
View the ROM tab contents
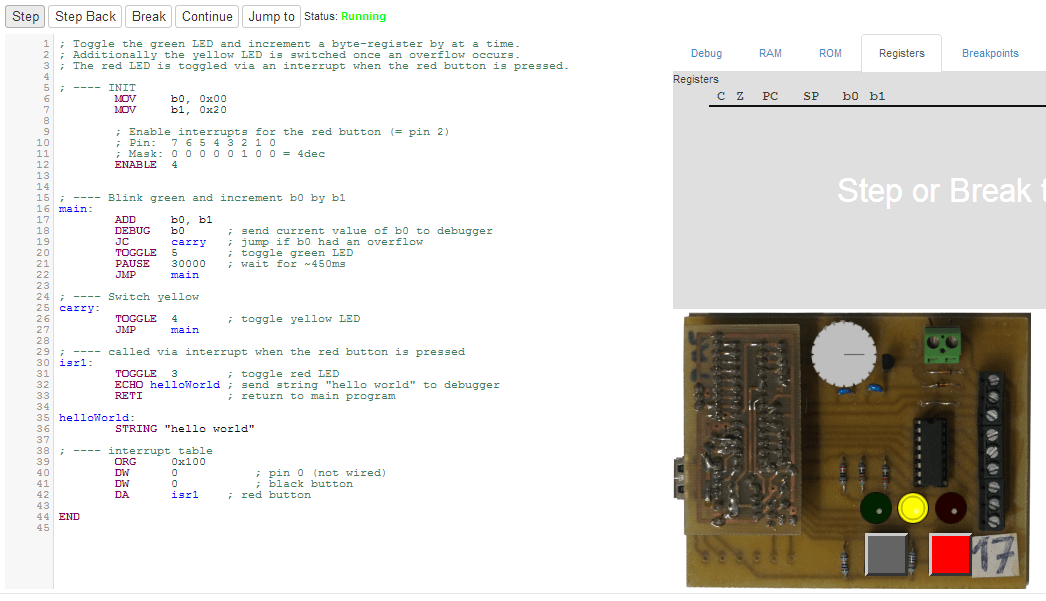click(x=830, y=53)
